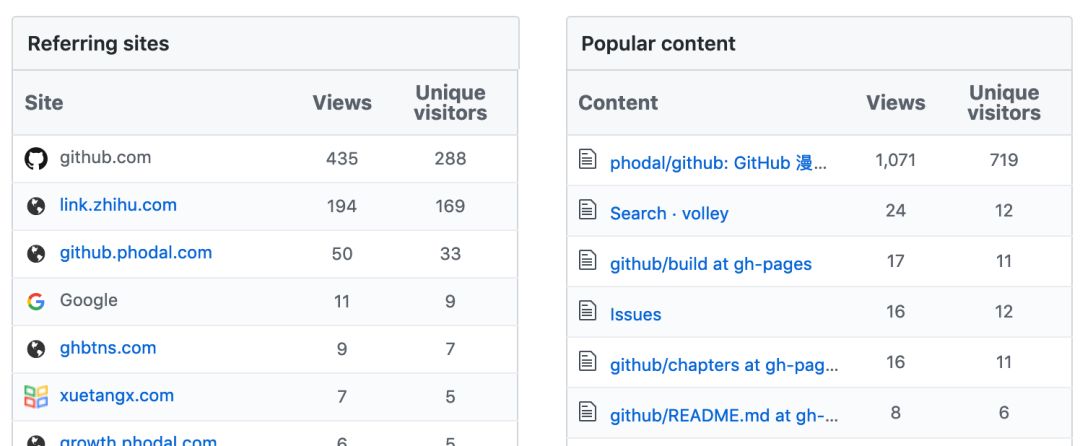Click the GitHub octocat icon beside github.com

(36, 159)
